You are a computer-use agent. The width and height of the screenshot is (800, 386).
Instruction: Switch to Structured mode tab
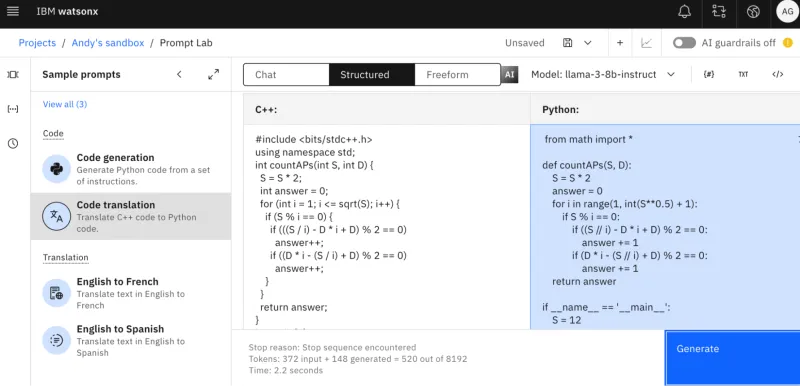coord(371,74)
